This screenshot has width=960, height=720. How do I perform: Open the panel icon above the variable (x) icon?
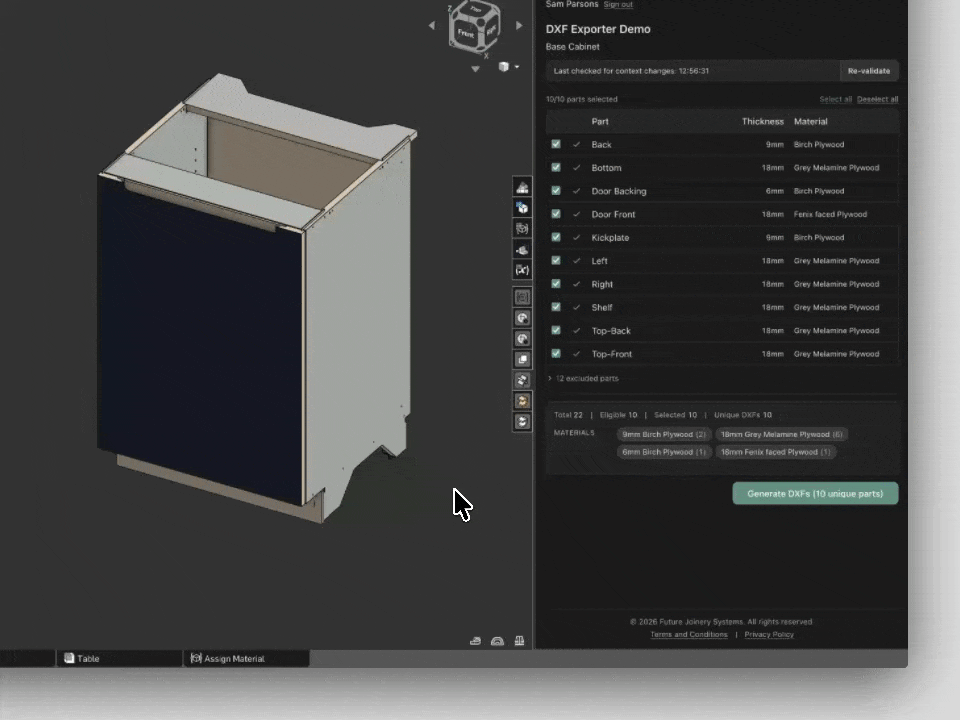[522, 250]
